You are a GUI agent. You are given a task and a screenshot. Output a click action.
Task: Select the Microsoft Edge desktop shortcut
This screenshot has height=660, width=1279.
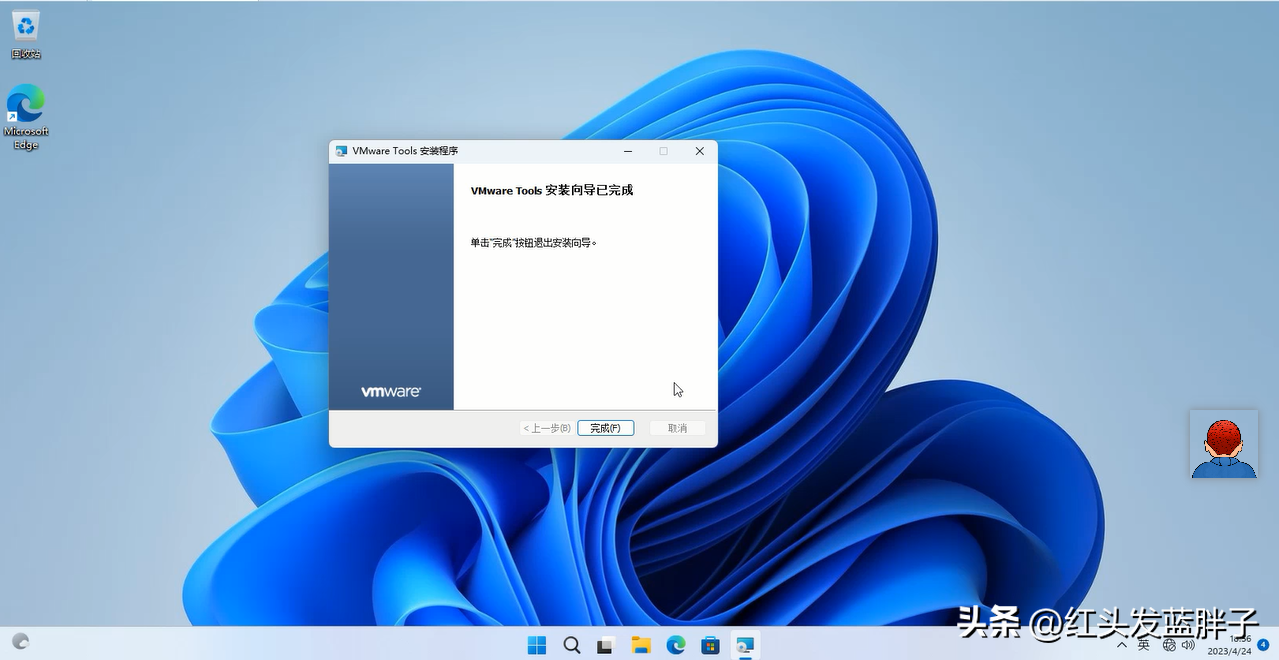pos(26,118)
